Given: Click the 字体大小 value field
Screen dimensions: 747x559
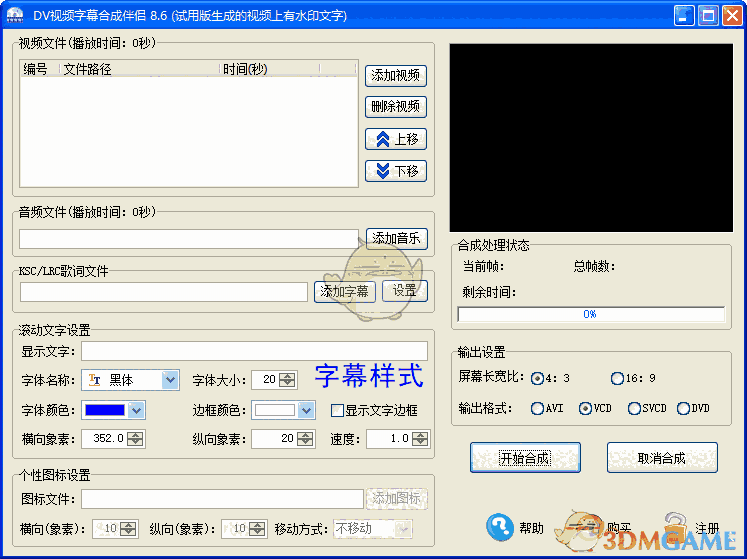Looking at the screenshot, I should tap(265, 380).
